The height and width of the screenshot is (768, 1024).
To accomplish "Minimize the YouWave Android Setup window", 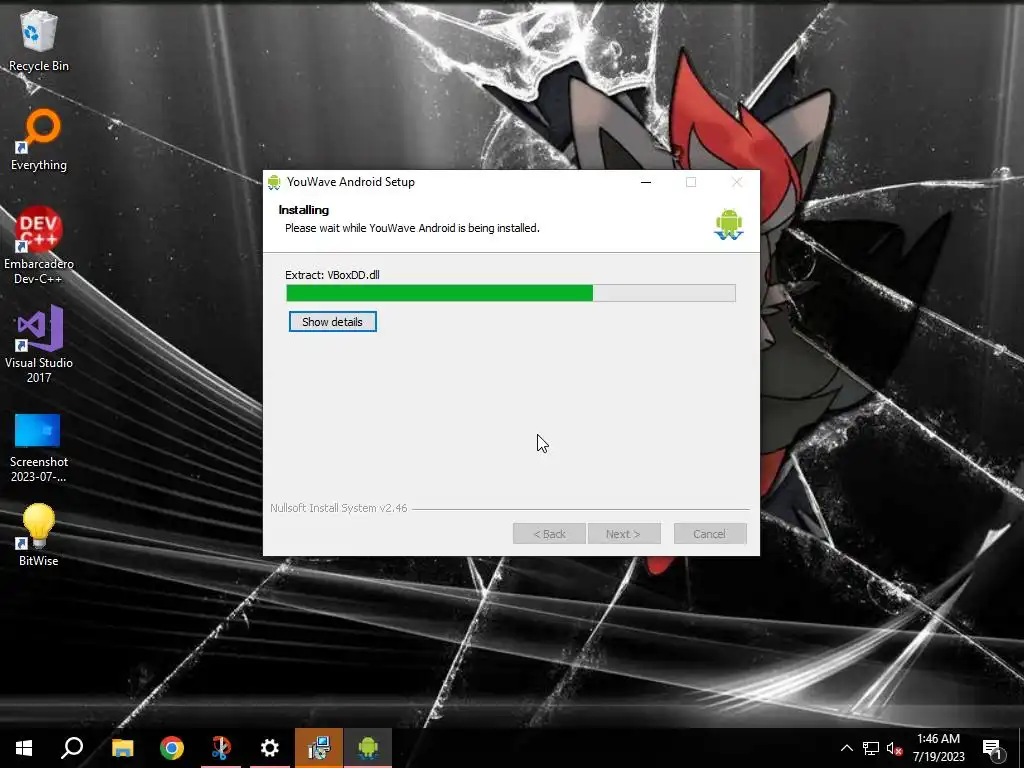I will (x=646, y=182).
